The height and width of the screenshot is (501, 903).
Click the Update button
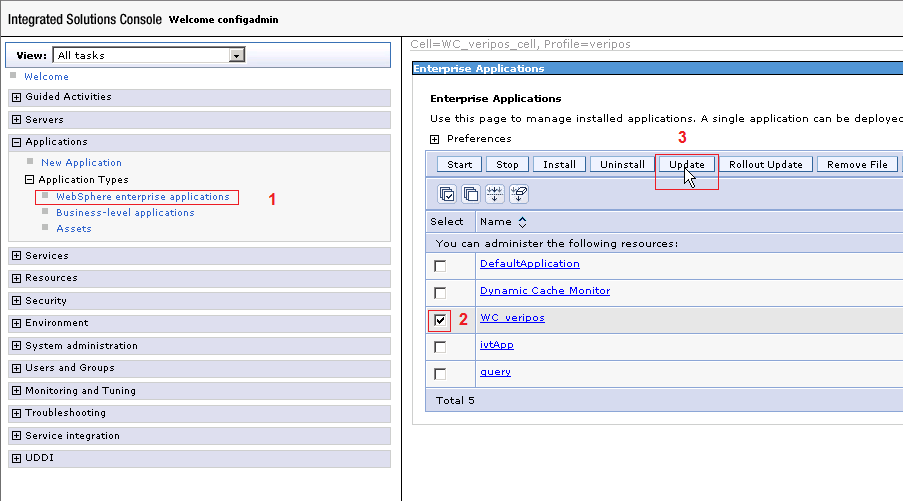coord(687,165)
